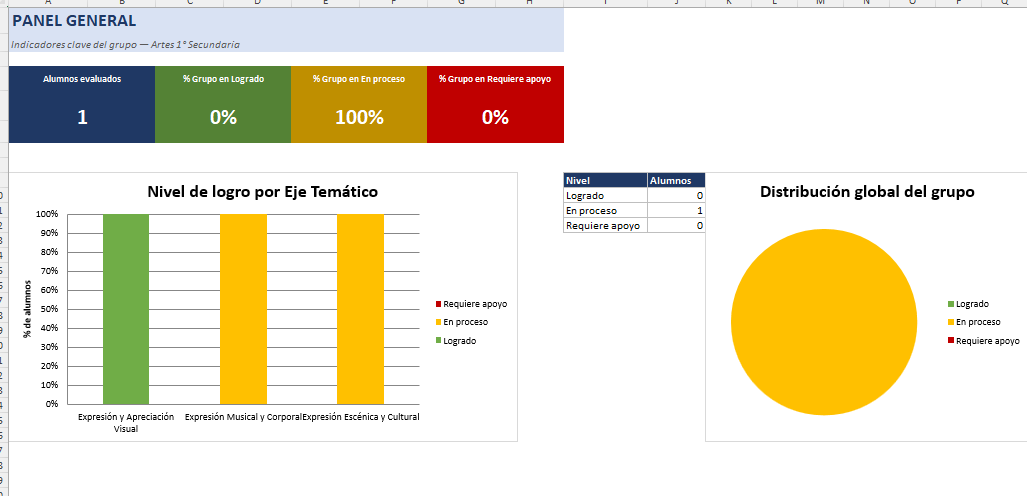This screenshot has height=496, width=1027.
Task: Click the Alumnos count 0 for Requiere apoyo row
Action: [676, 225]
